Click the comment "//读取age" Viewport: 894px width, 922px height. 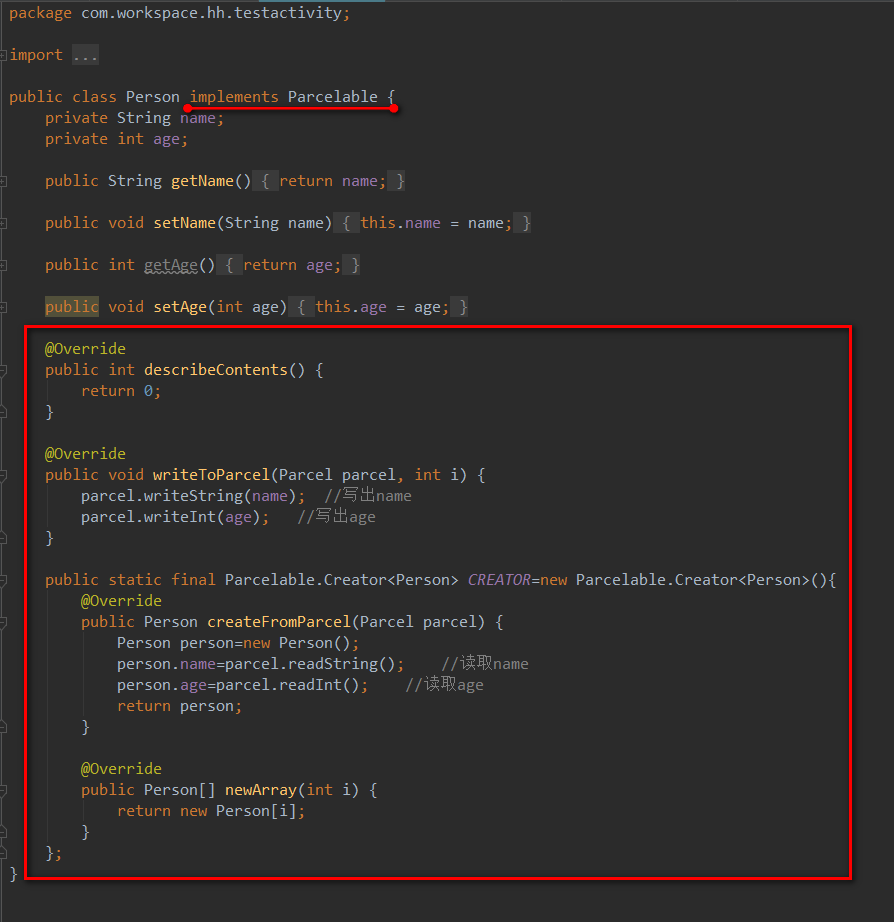pyautogui.click(x=445, y=685)
